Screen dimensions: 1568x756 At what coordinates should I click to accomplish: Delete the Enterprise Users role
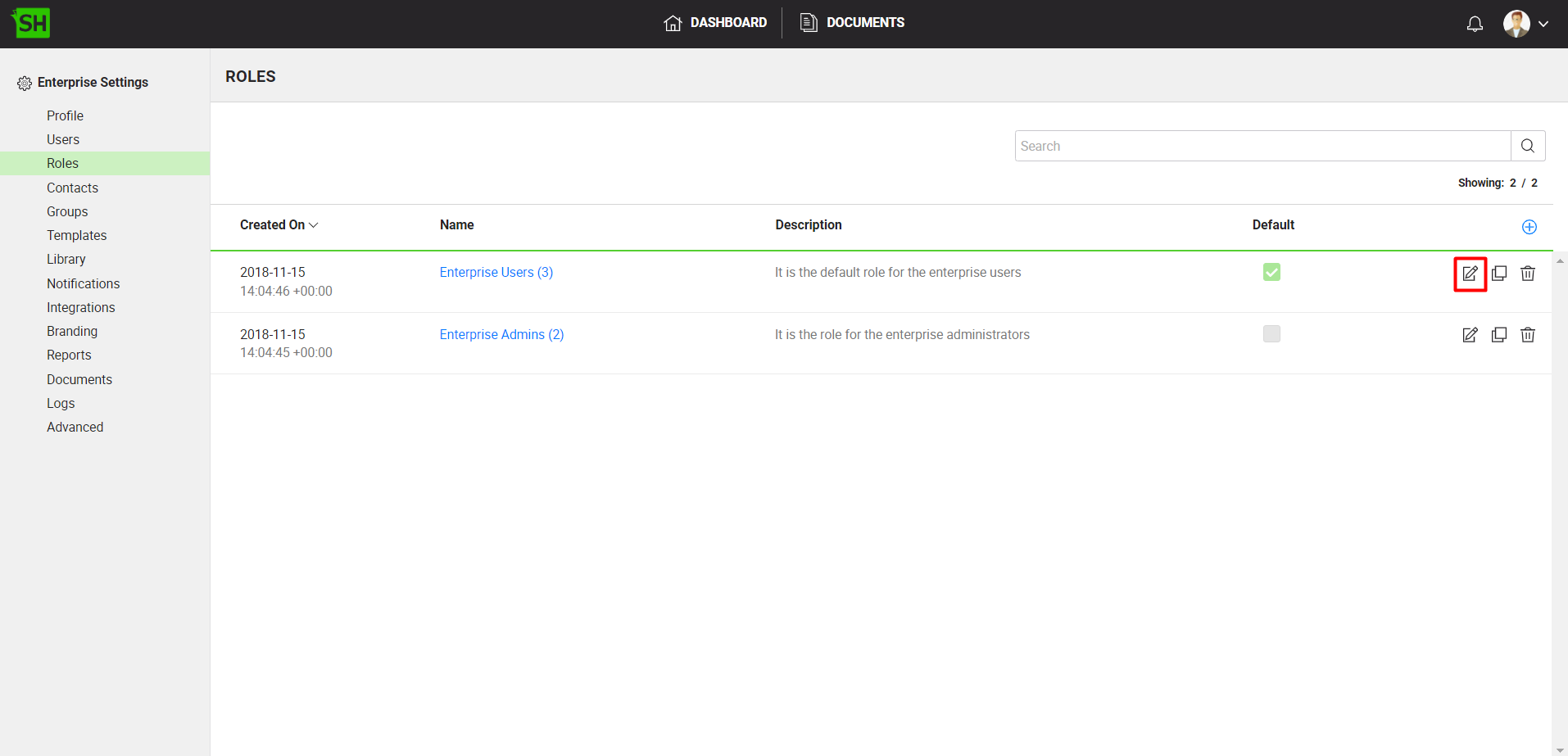tap(1527, 274)
